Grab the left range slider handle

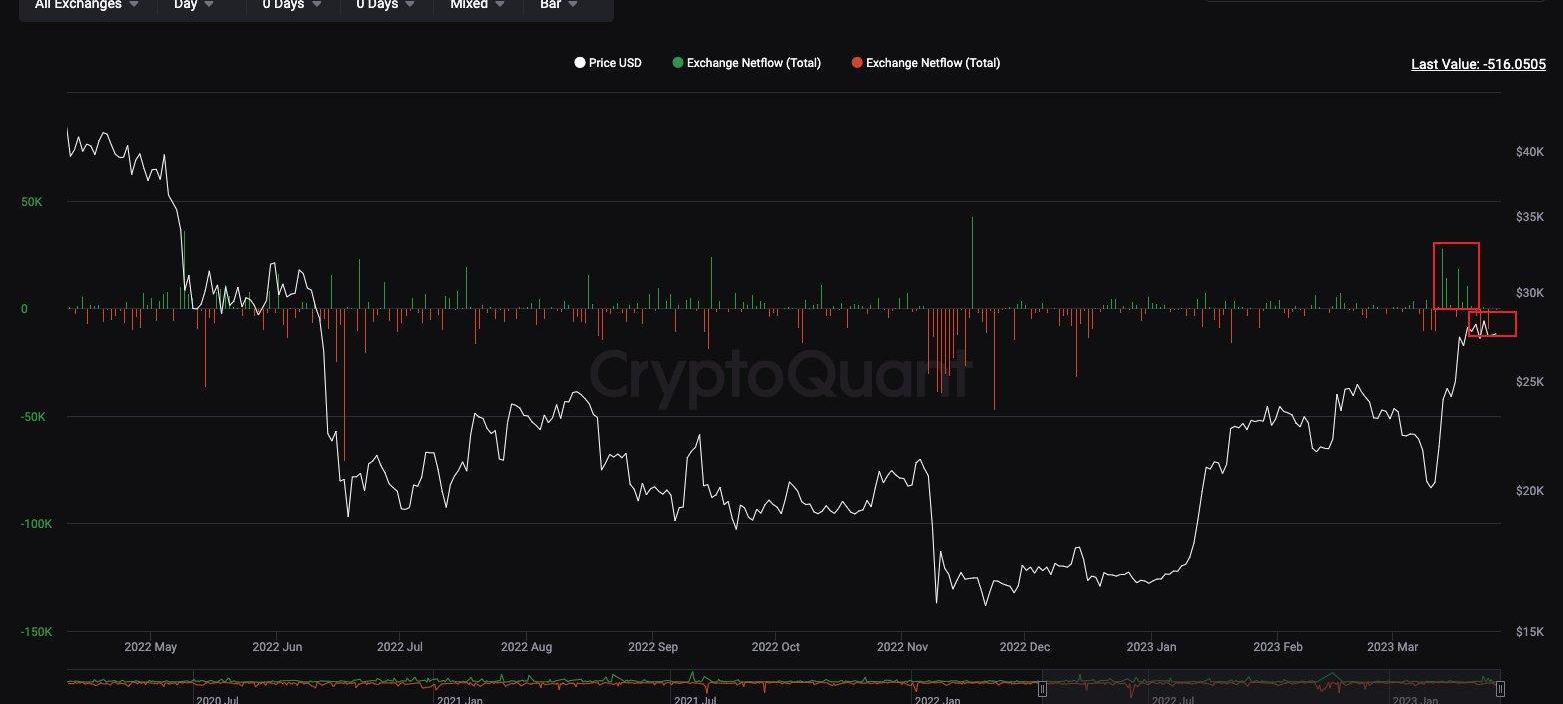pyautogui.click(x=1042, y=689)
